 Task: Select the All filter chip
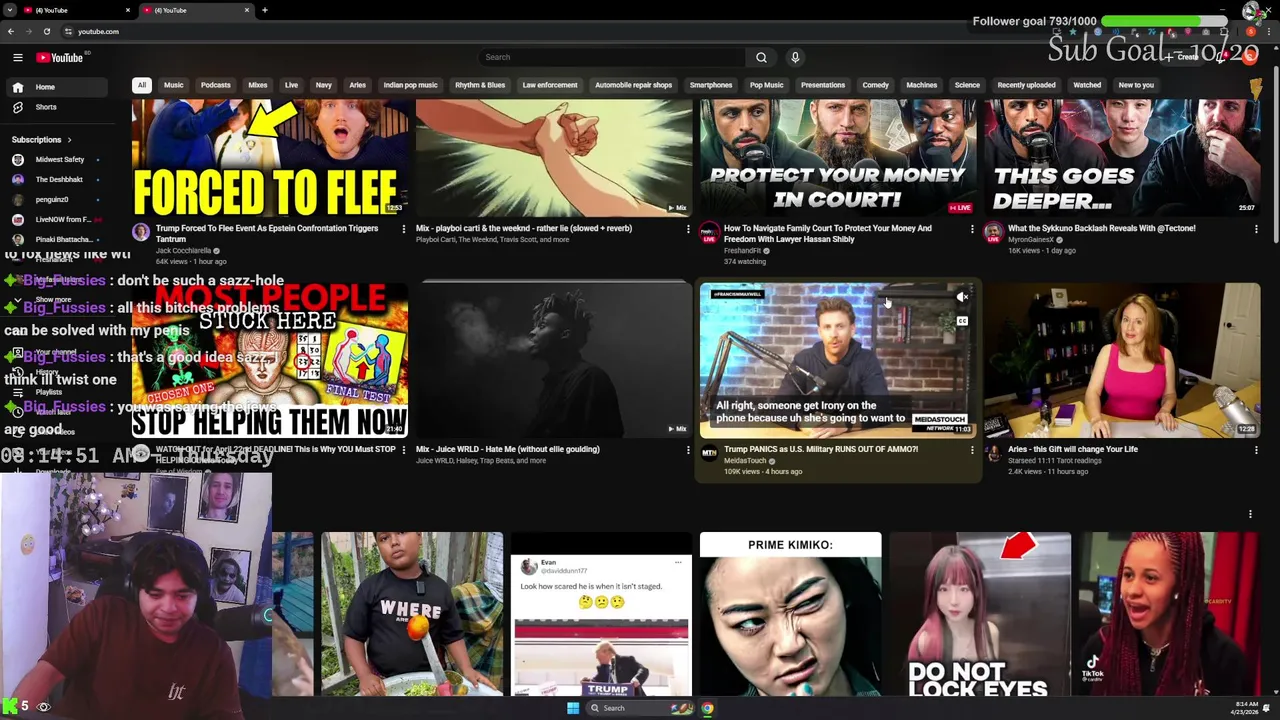[142, 85]
